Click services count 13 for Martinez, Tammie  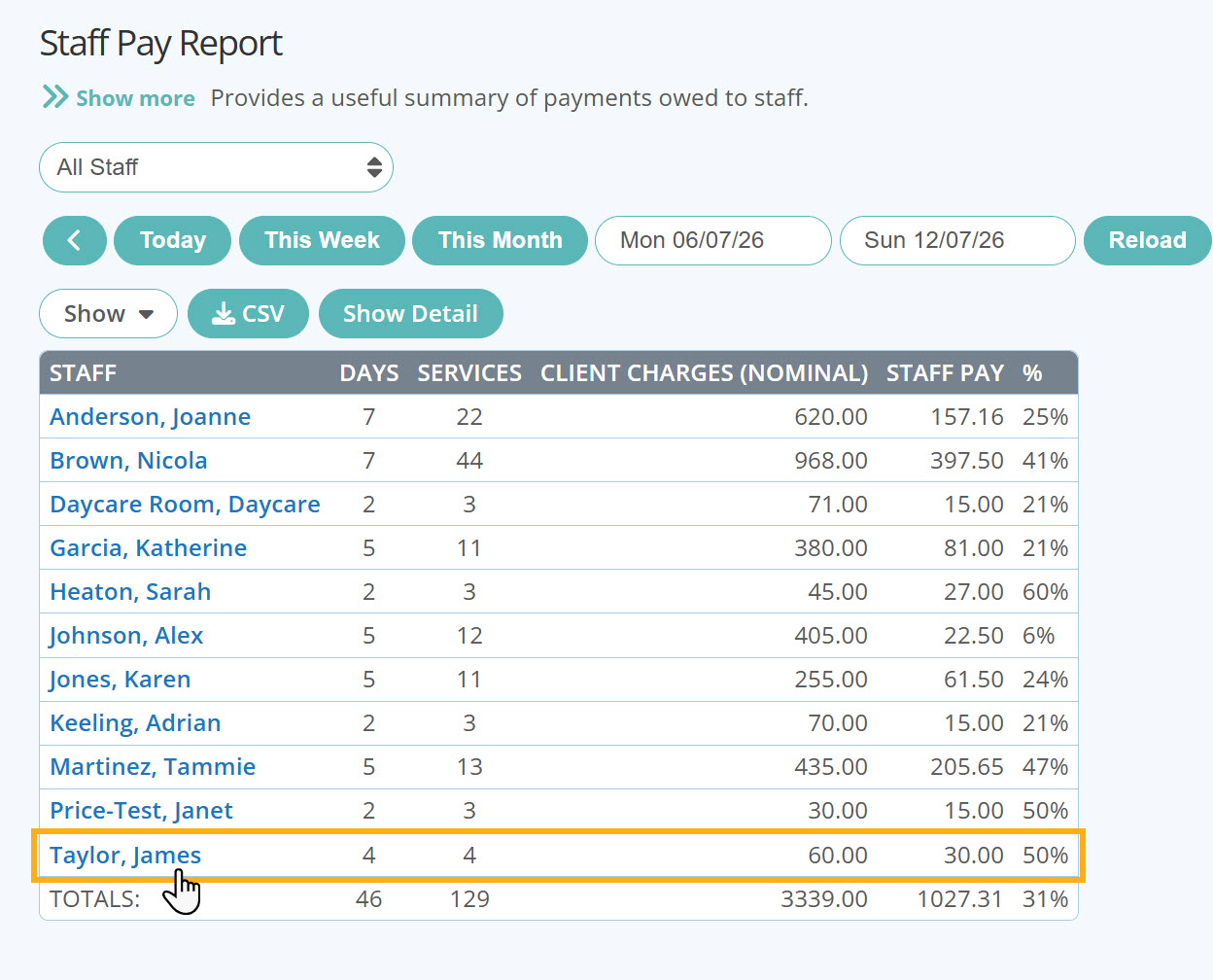point(469,767)
